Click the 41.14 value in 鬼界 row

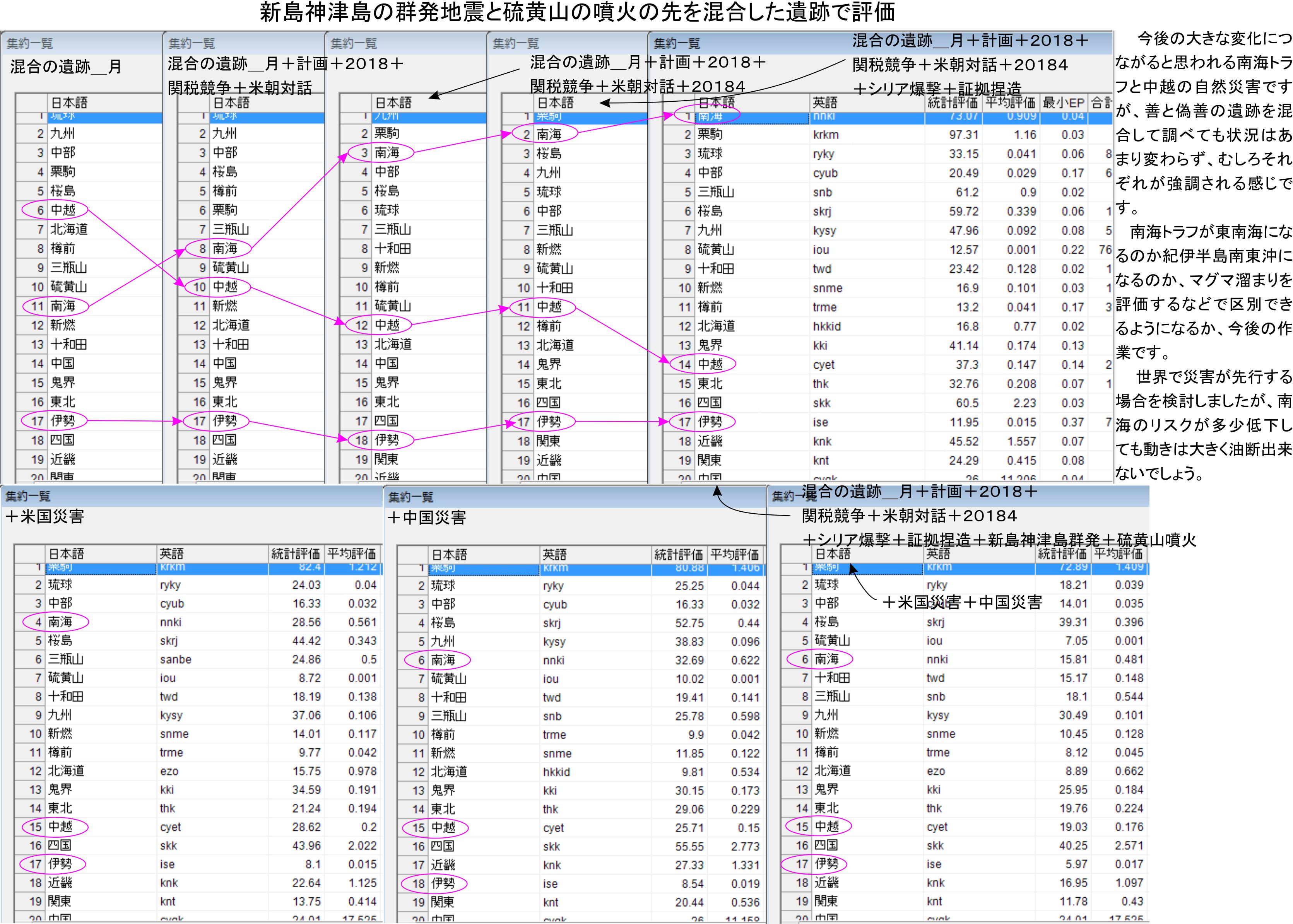coord(963,345)
